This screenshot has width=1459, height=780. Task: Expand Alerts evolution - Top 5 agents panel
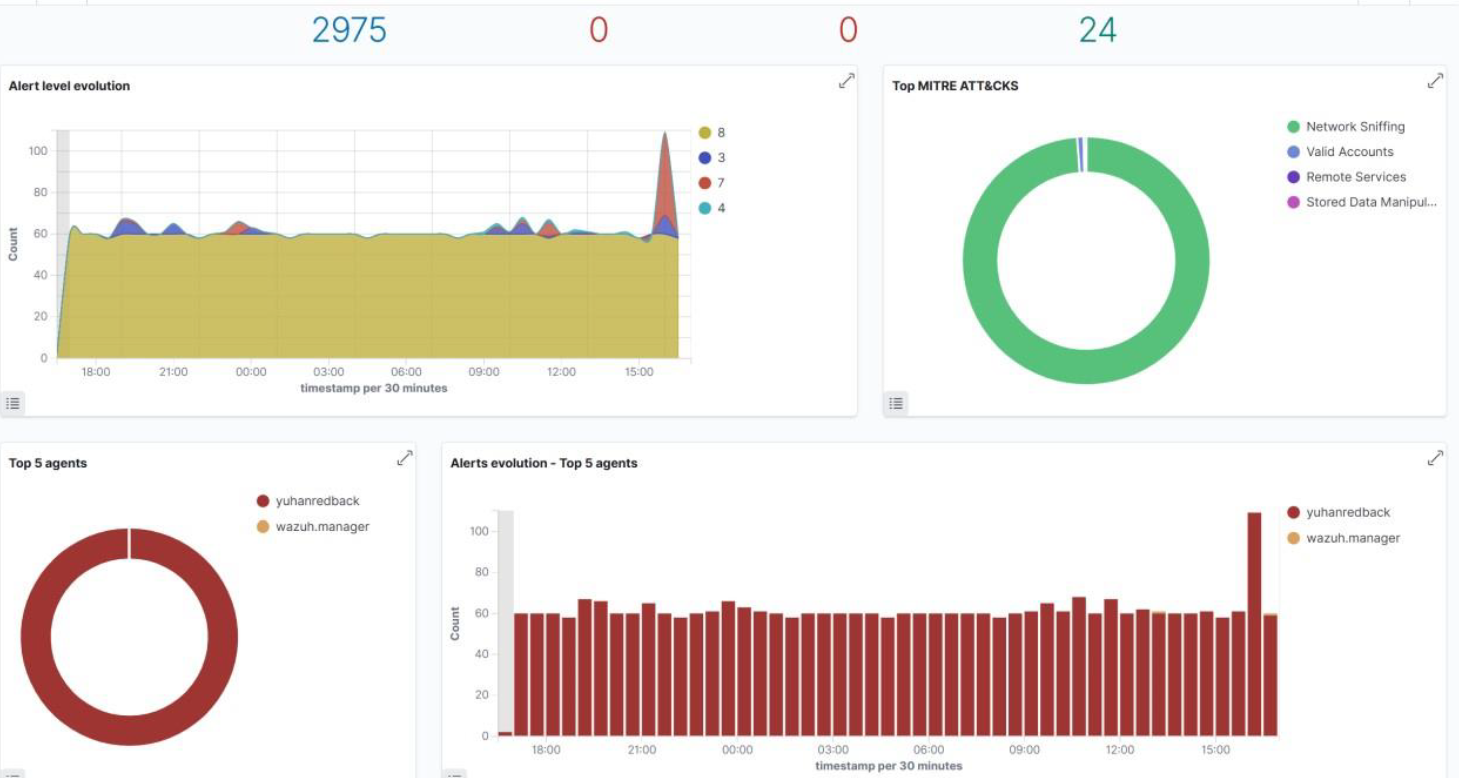click(x=1435, y=458)
